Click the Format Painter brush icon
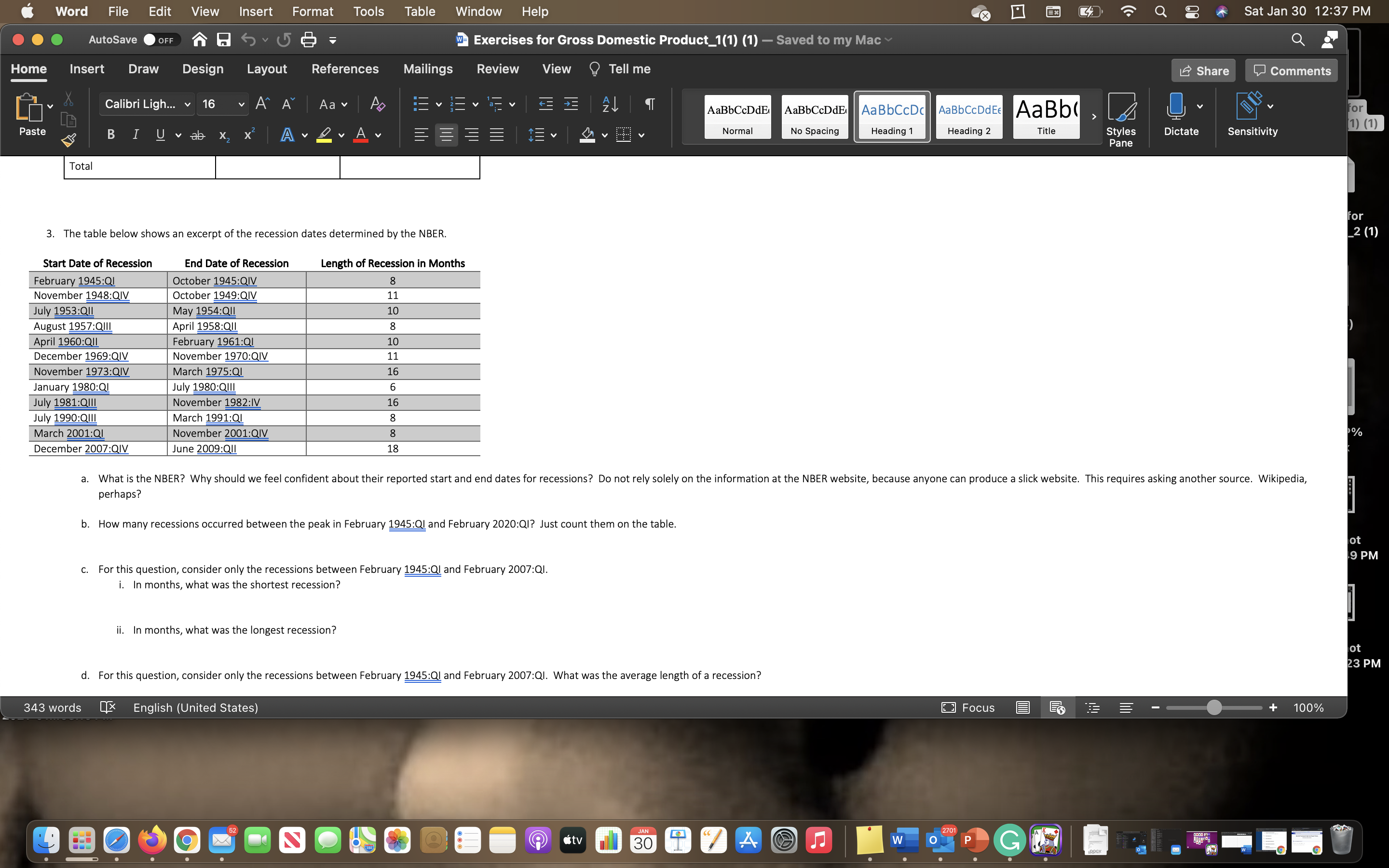Viewport: 1389px width, 868px height. (x=69, y=139)
